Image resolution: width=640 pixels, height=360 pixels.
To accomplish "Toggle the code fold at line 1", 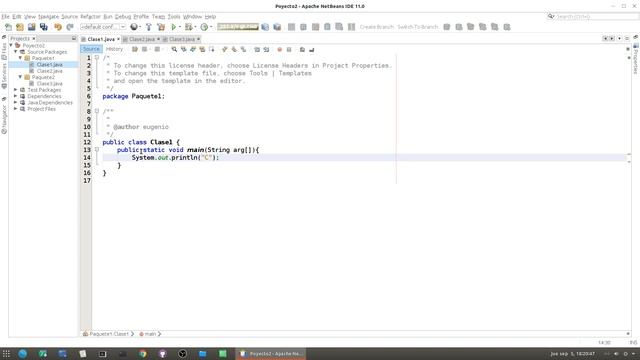I will click(97, 58).
